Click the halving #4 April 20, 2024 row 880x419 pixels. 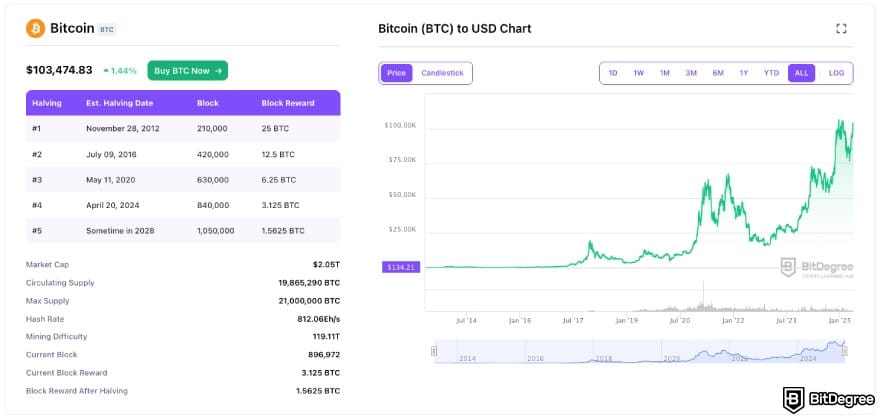[183, 205]
